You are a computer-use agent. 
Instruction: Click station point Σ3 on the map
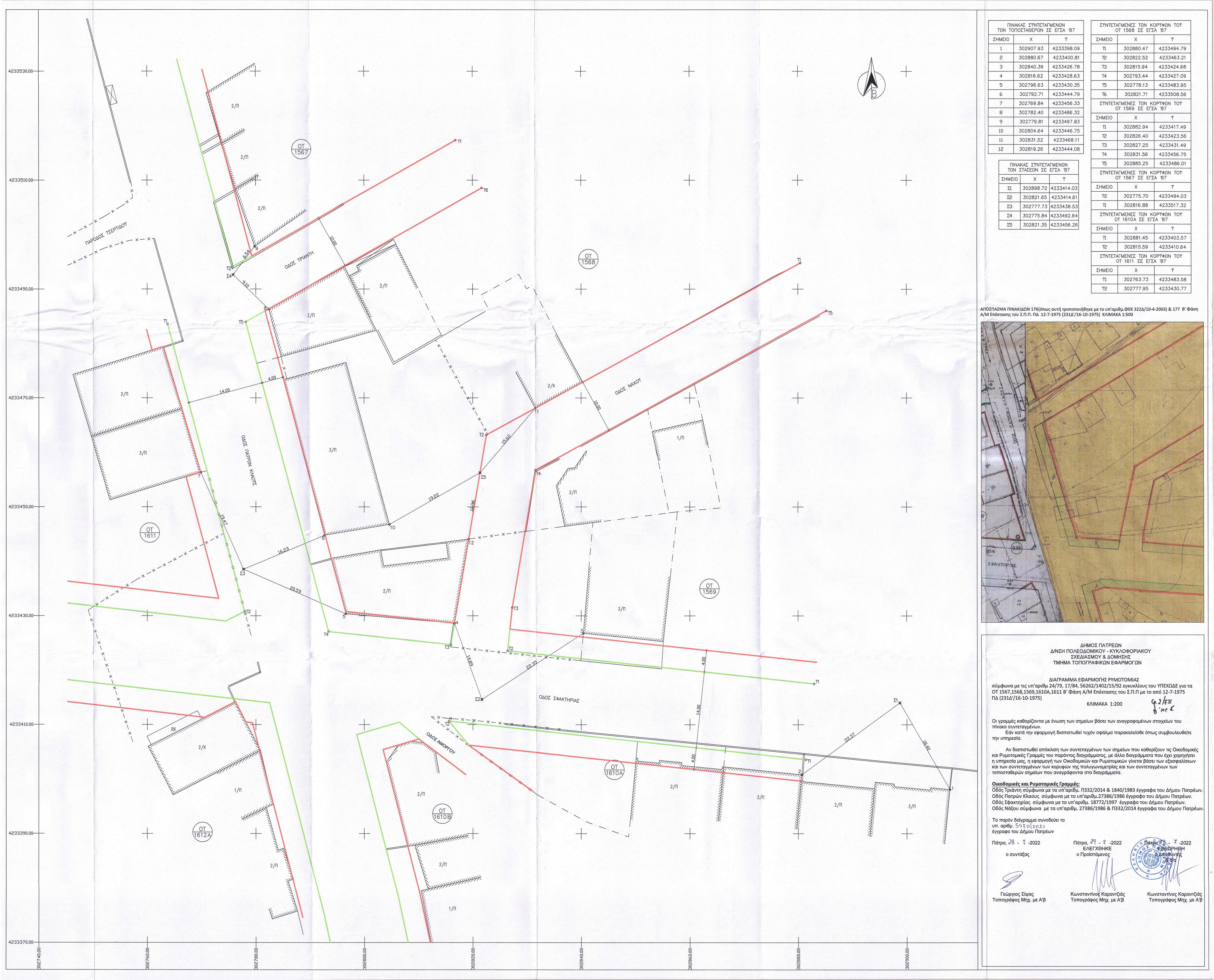pyautogui.click(x=242, y=570)
